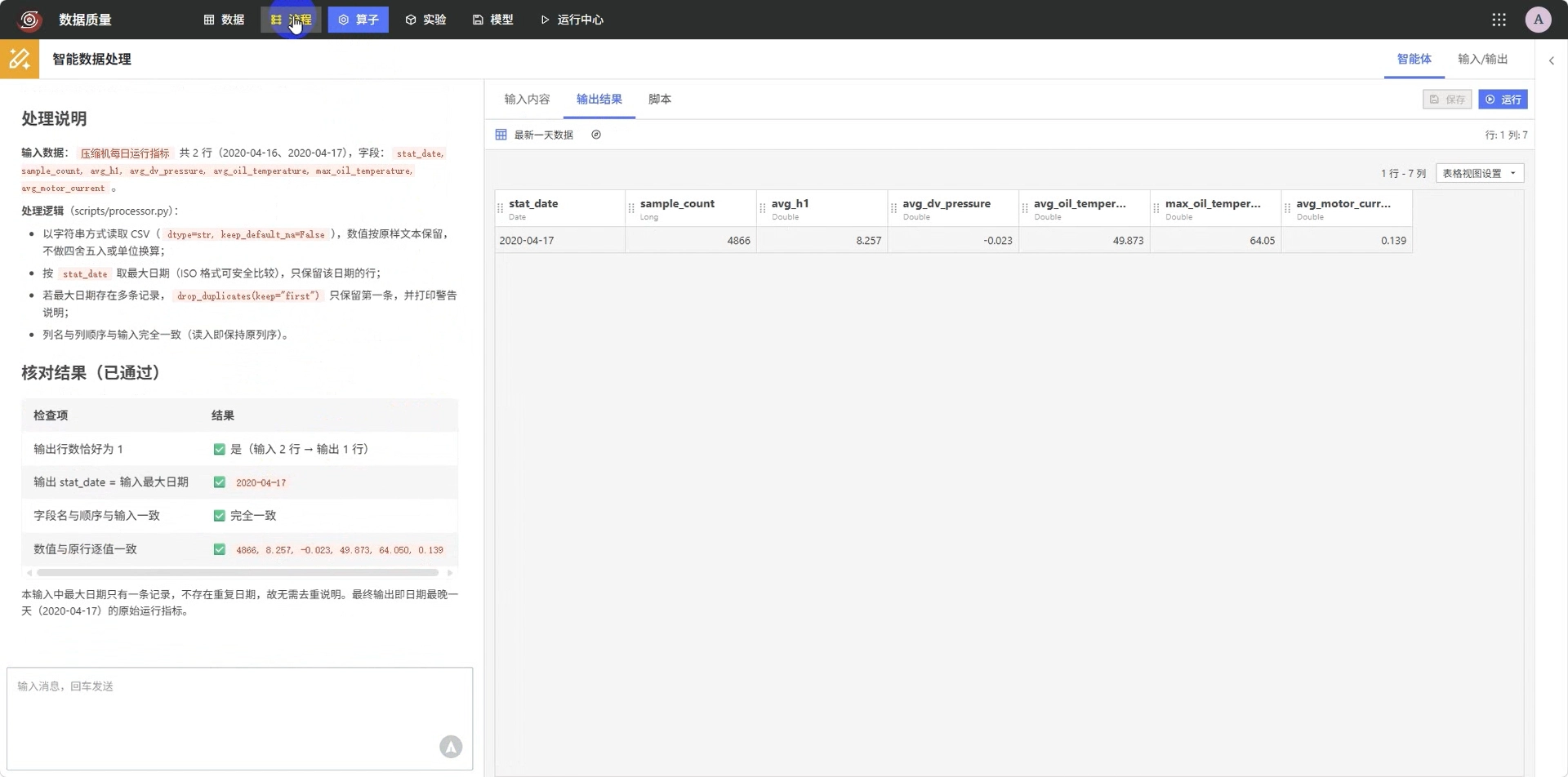
Task: Open the 流程 menu in top bar
Action: [291, 20]
